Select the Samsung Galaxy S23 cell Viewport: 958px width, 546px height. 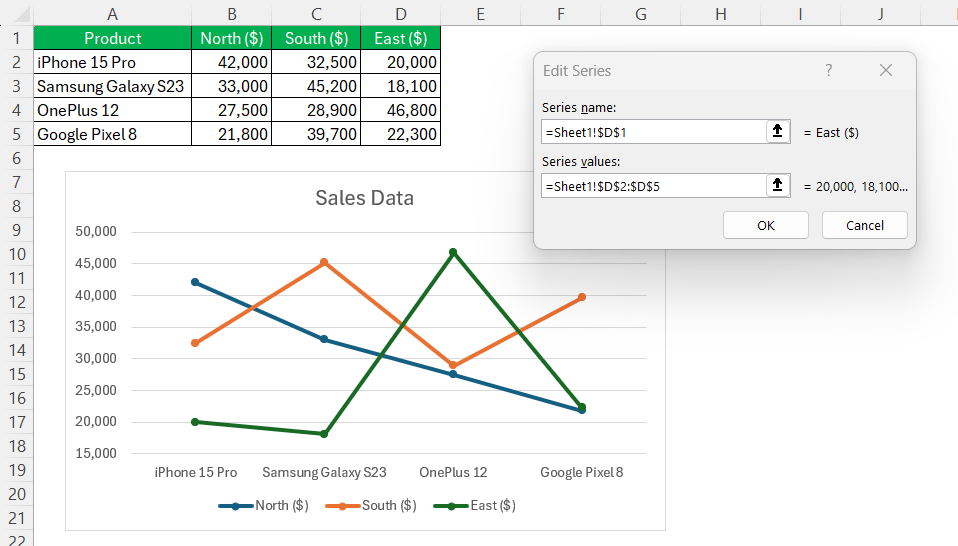tap(112, 86)
